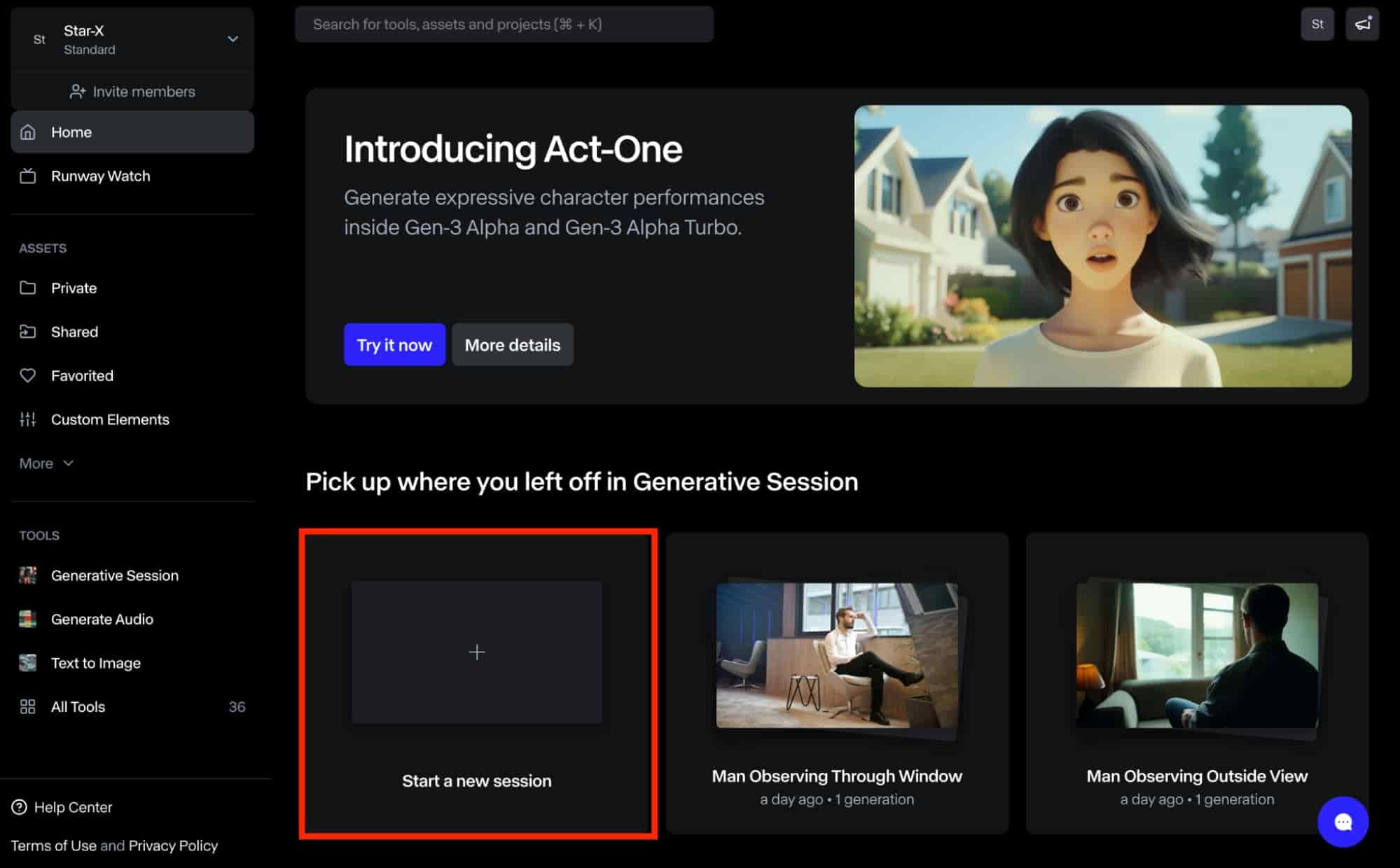Click the Generate Audio tool icon
1400x868 pixels.
pyautogui.click(x=27, y=619)
